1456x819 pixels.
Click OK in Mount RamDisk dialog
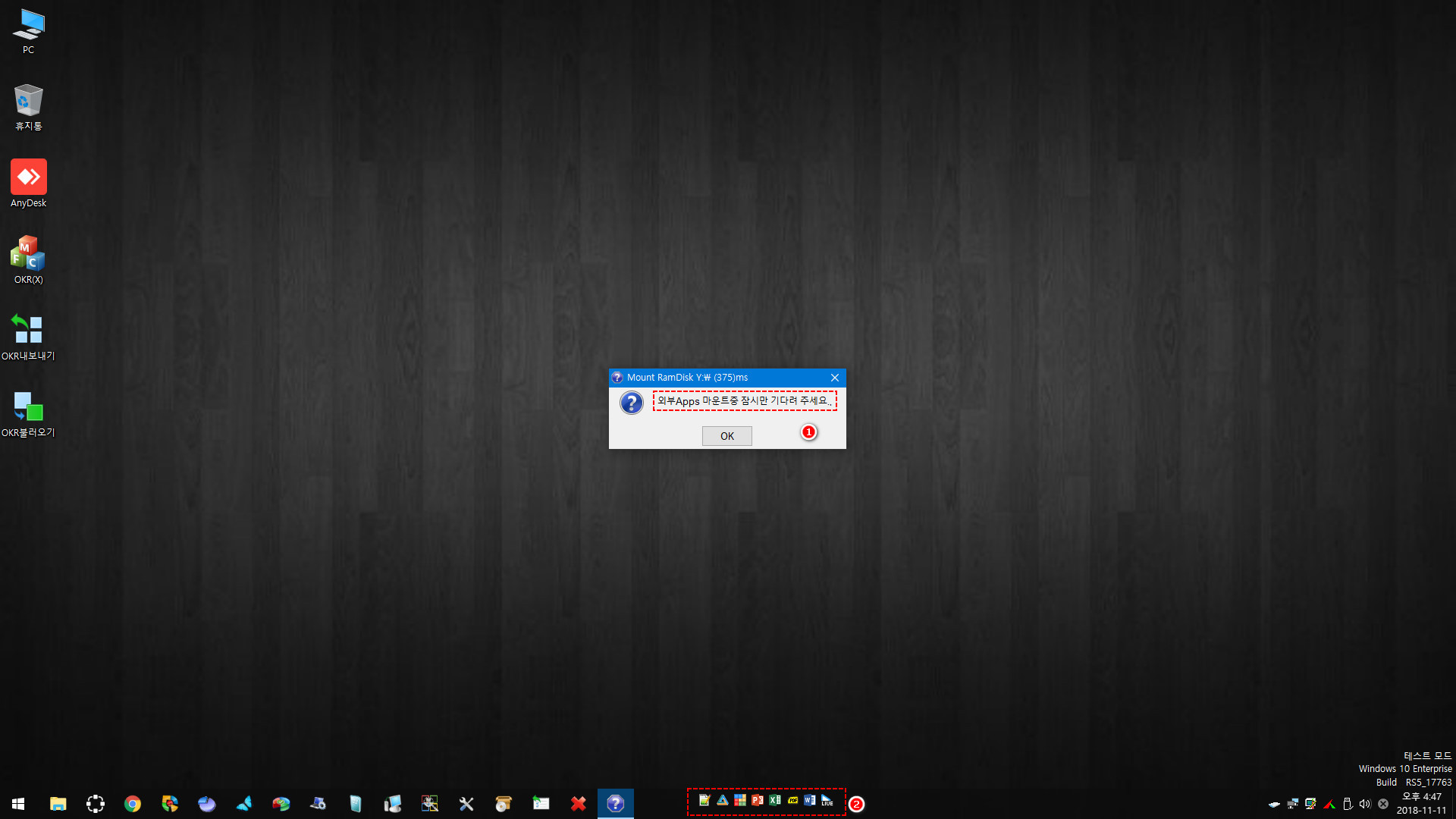(x=726, y=436)
